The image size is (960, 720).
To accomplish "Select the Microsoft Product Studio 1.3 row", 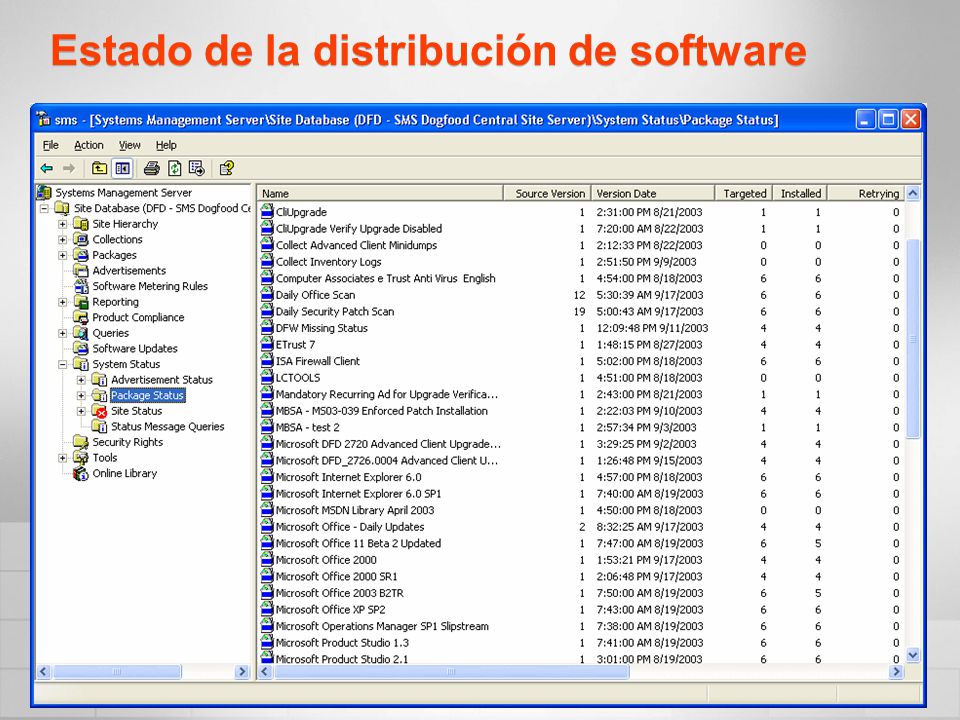I will coord(580,642).
